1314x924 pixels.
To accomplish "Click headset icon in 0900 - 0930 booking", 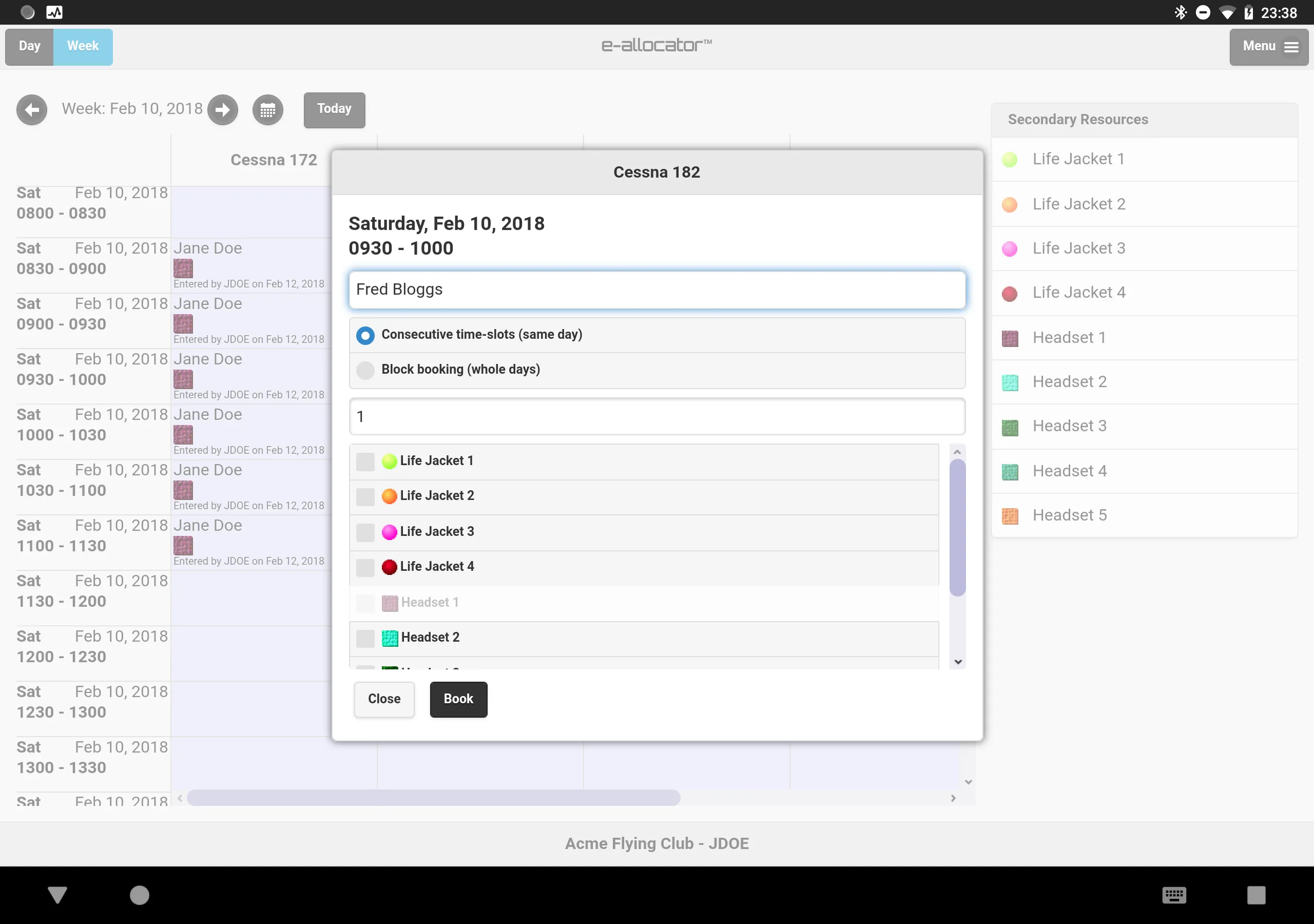I will pyautogui.click(x=183, y=323).
